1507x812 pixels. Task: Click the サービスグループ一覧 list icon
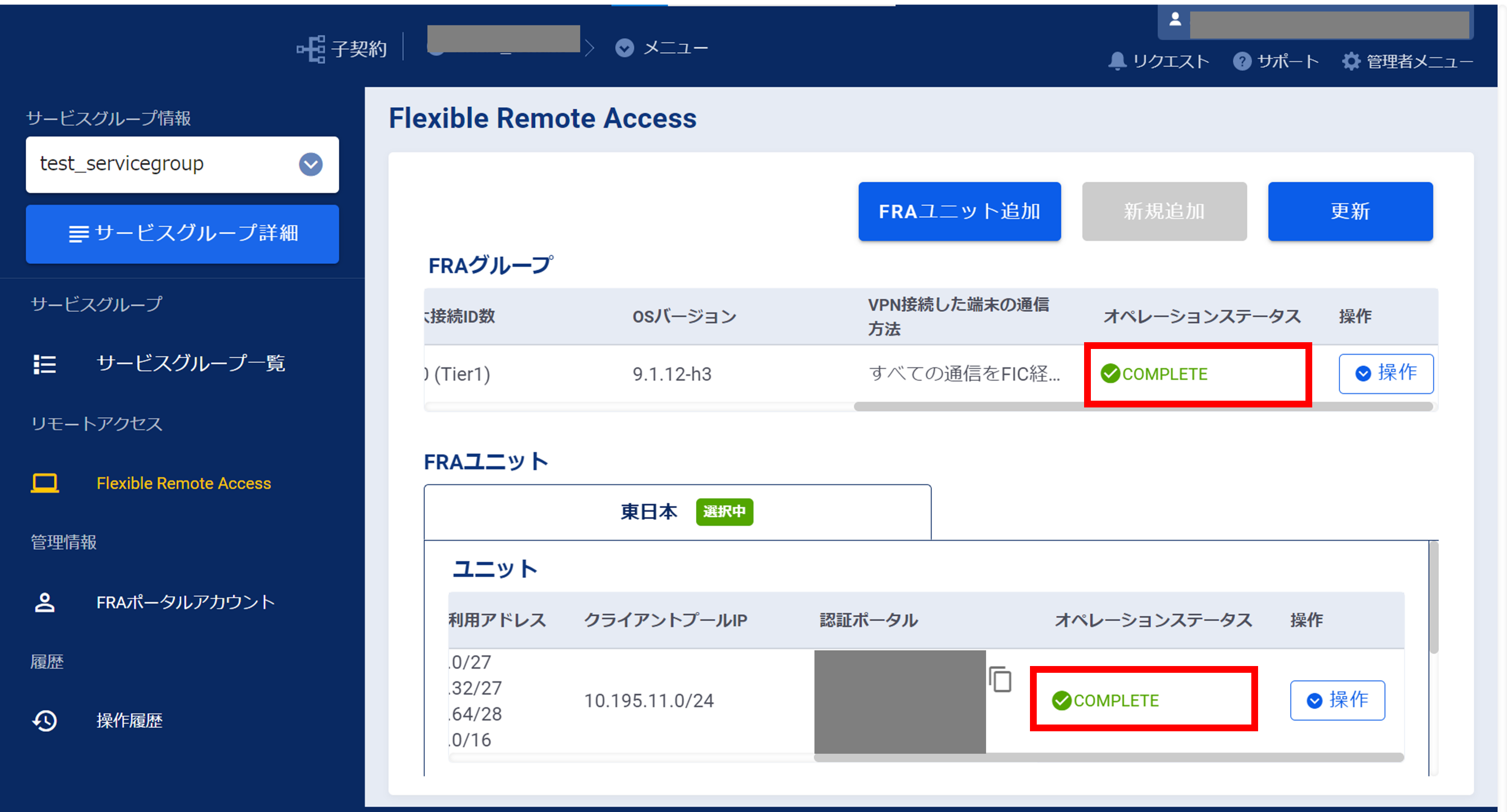pyautogui.click(x=44, y=364)
